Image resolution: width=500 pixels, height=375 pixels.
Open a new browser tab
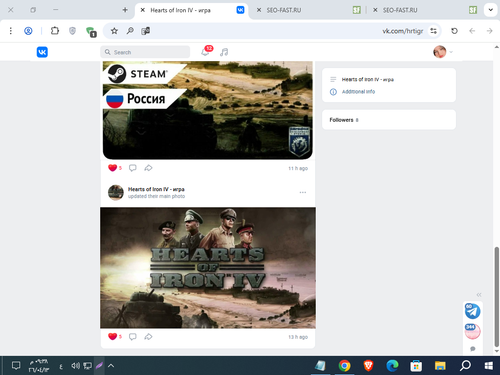click(125, 10)
